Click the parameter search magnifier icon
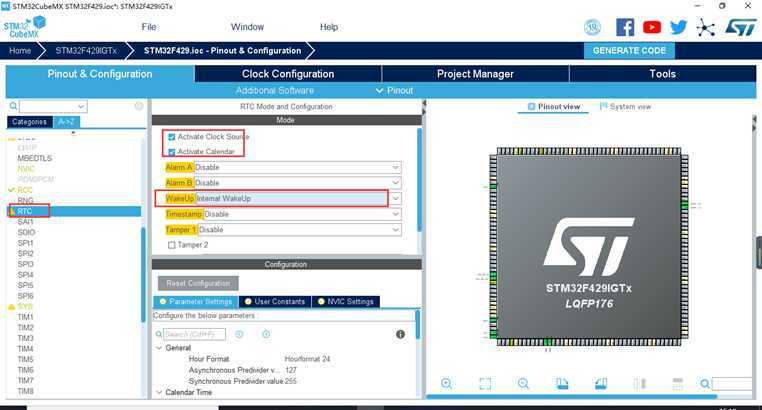 click(159, 334)
